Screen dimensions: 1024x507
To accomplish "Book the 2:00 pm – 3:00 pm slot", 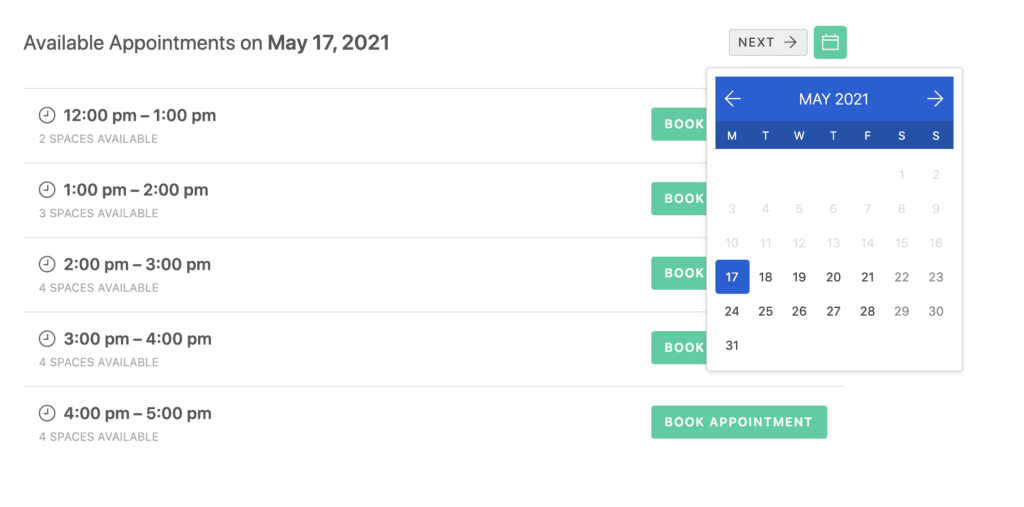I will 679,273.
